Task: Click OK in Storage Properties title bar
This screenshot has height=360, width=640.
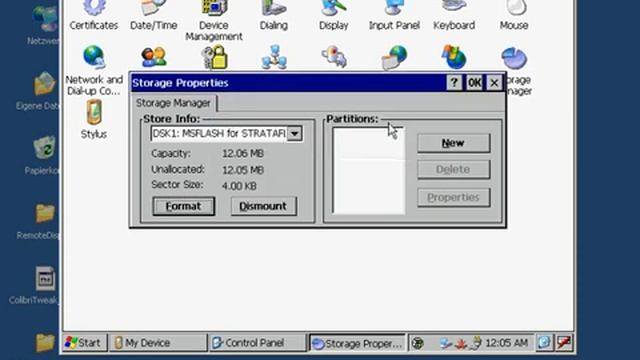Action: point(474,83)
